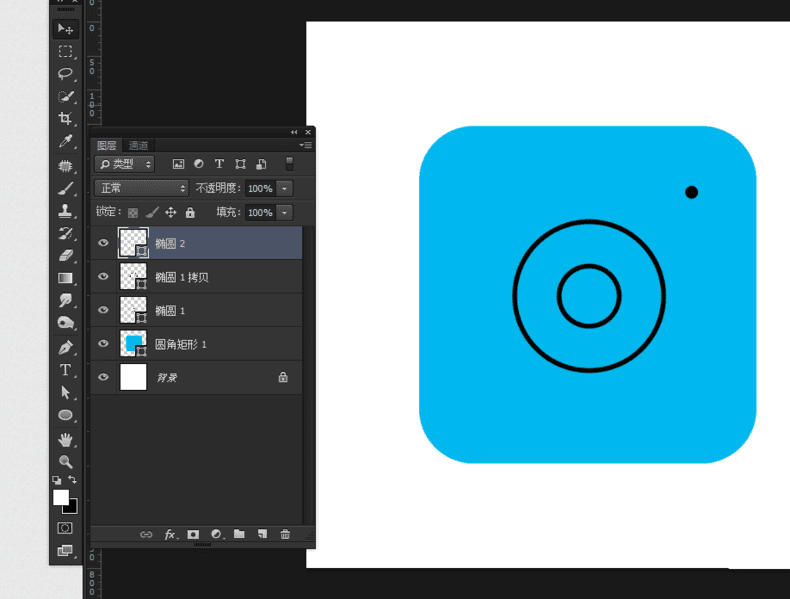Toggle smart object layer filter
The height and width of the screenshot is (599, 790).
pyautogui.click(x=261, y=164)
